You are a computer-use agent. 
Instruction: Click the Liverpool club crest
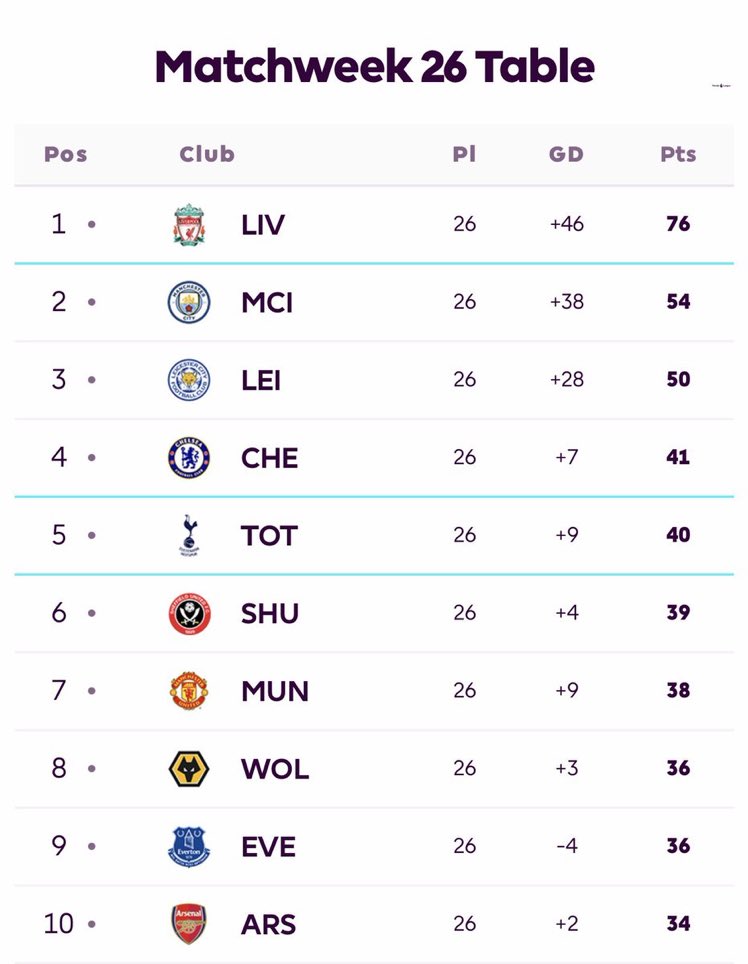pyautogui.click(x=189, y=224)
